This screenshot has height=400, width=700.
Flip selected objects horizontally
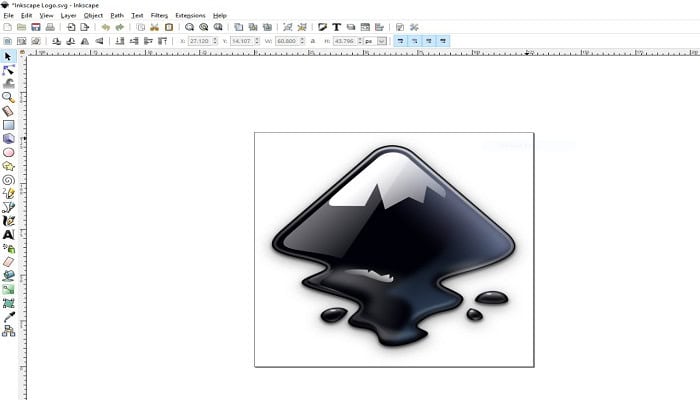tap(84, 41)
